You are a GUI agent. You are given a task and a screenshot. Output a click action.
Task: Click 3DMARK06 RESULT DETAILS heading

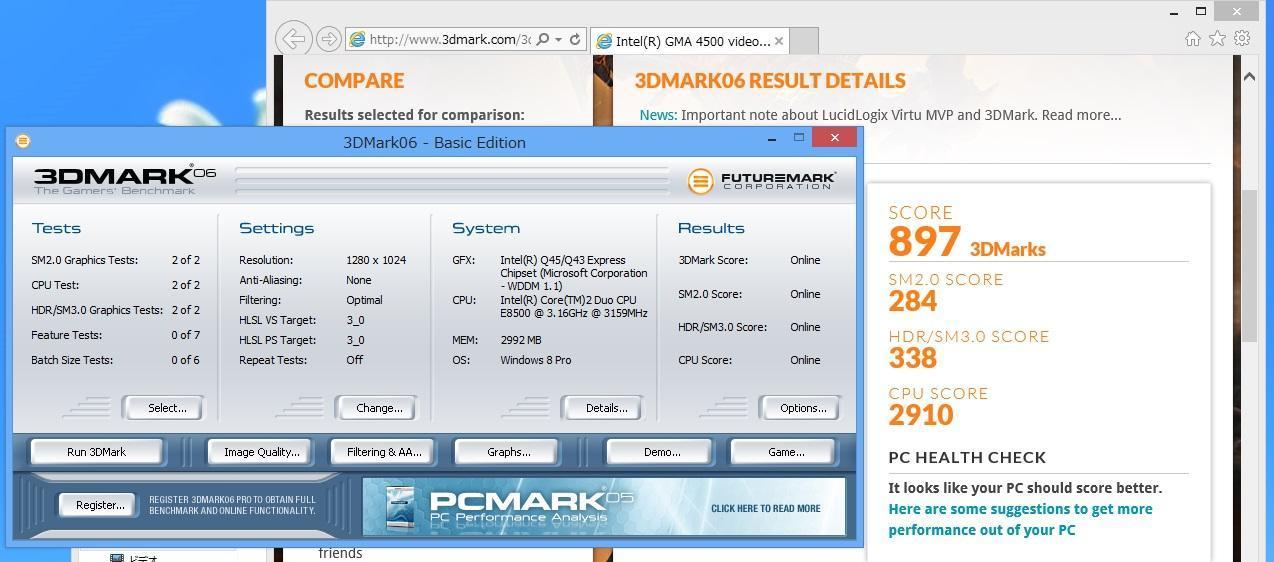pos(770,81)
